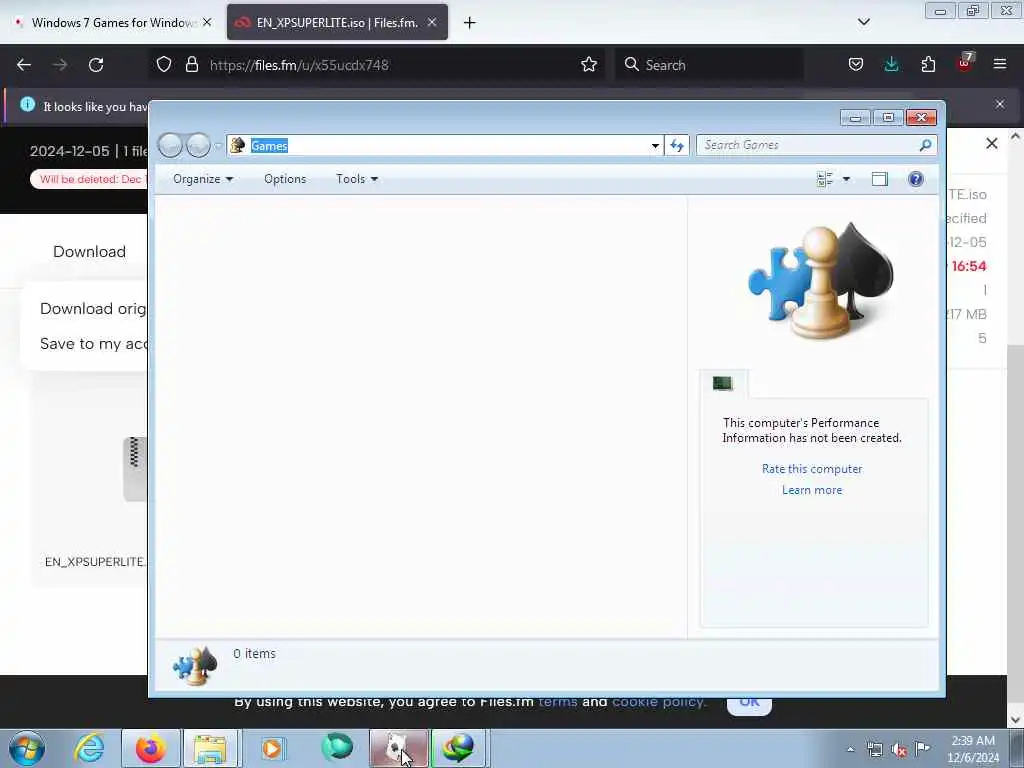Switch to Windows 7 Games browser tab
1024x768 pixels.
click(114, 22)
